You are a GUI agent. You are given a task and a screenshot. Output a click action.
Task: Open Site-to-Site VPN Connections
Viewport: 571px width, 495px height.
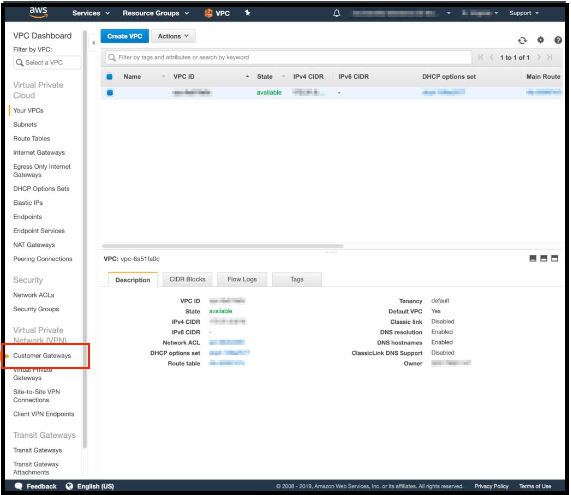tap(37, 396)
